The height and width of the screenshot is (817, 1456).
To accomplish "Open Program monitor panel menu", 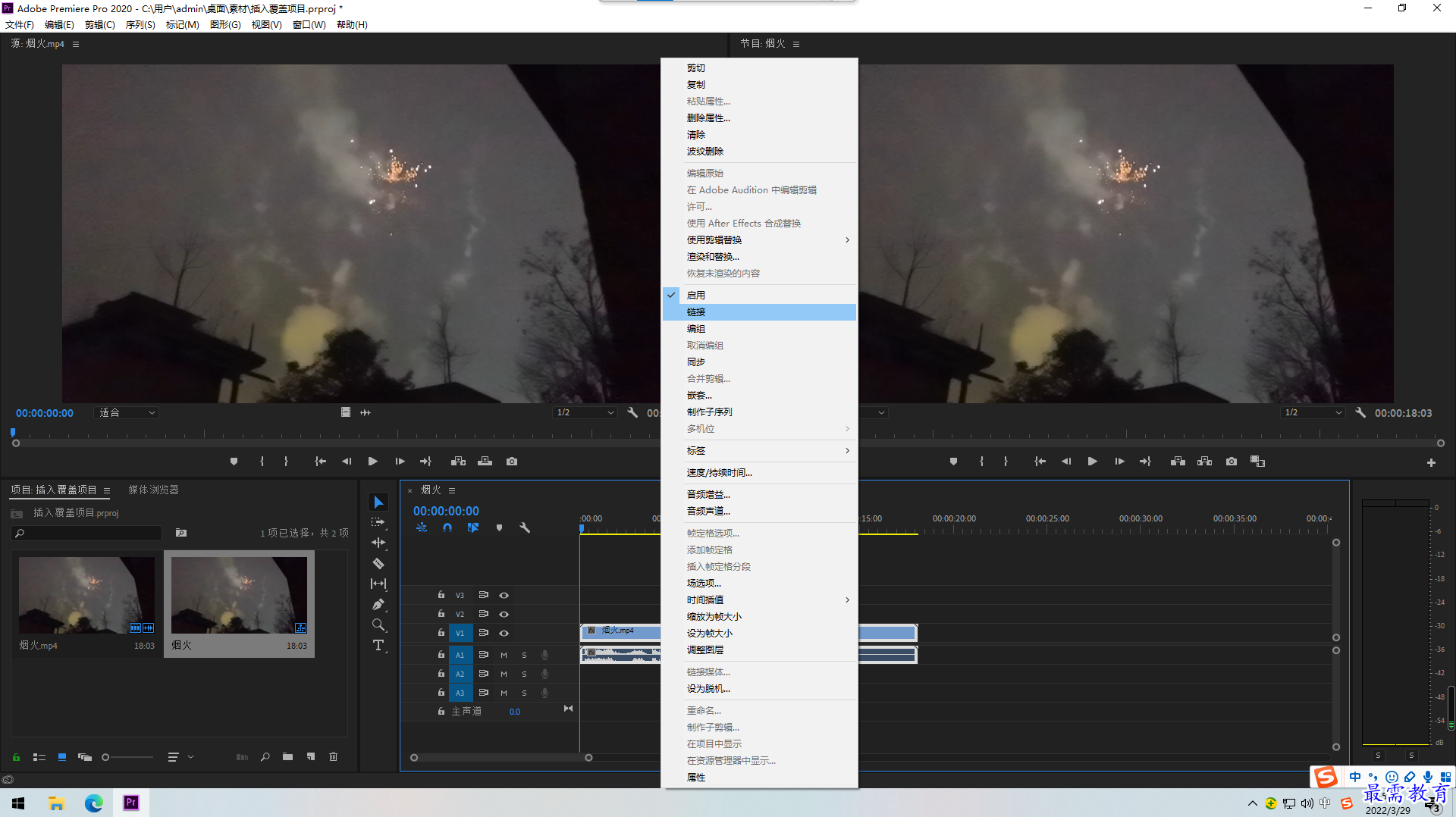I will pyautogui.click(x=796, y=44).
